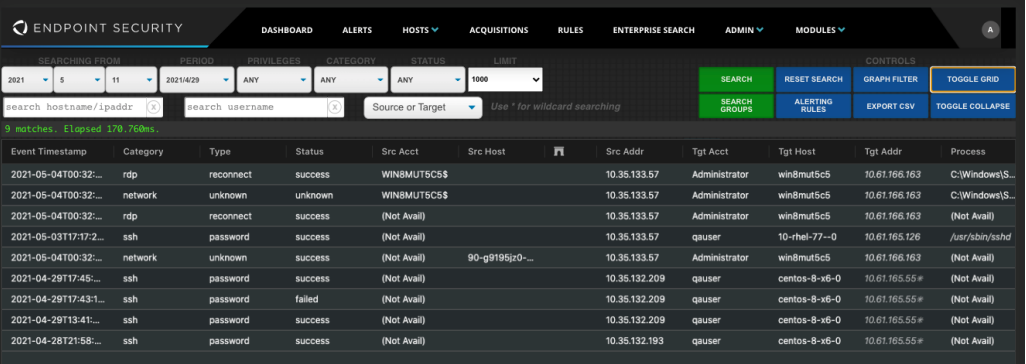Screen dimensions: 1026x364
Task: Open the Limit 1000 select box
Action: [x=505, y=80]
